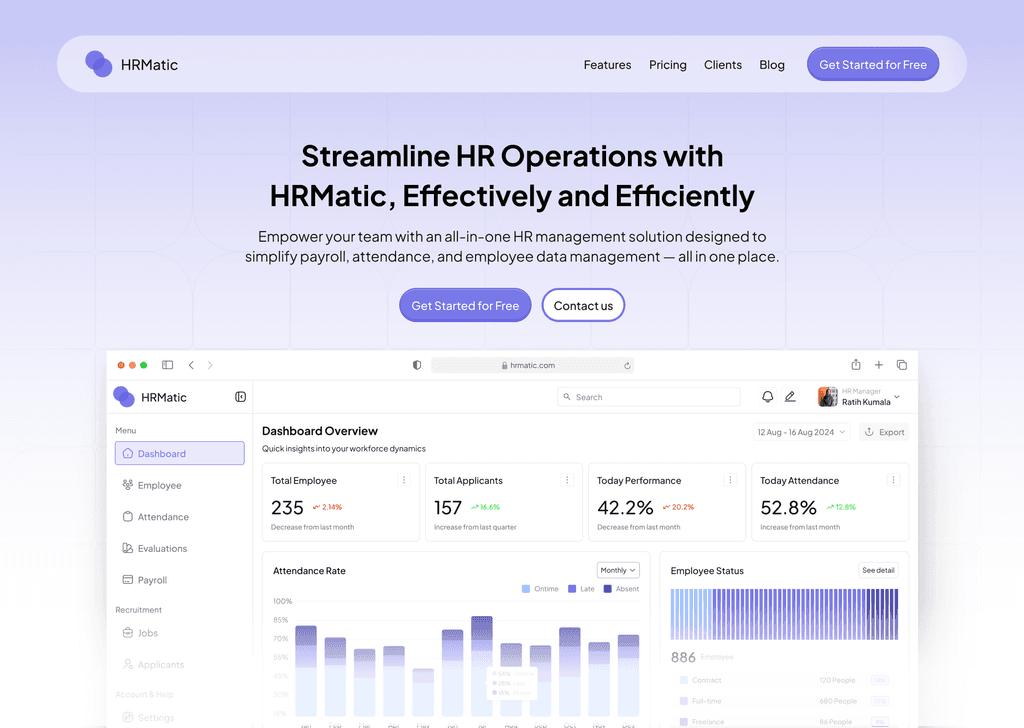This screenshot has width=1024, height=728.
Task: Click the Employee Status striped bar
Action: [784, 614]
